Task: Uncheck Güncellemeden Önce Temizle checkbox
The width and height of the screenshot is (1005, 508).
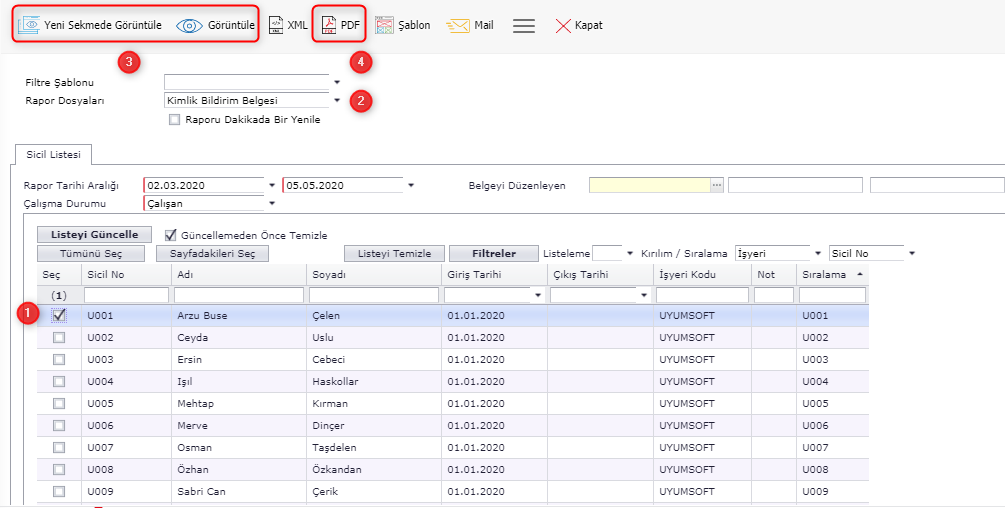Action: point(170,235)
